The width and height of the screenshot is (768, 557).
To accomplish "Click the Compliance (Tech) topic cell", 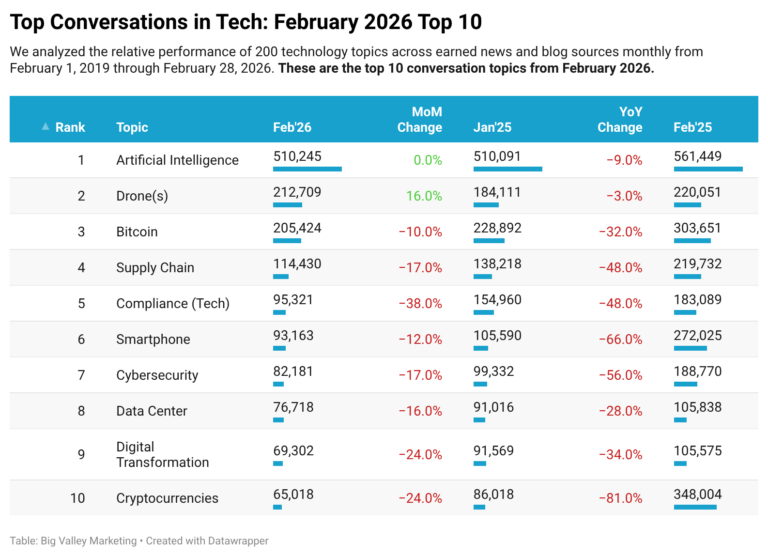I will click(172, 304).
